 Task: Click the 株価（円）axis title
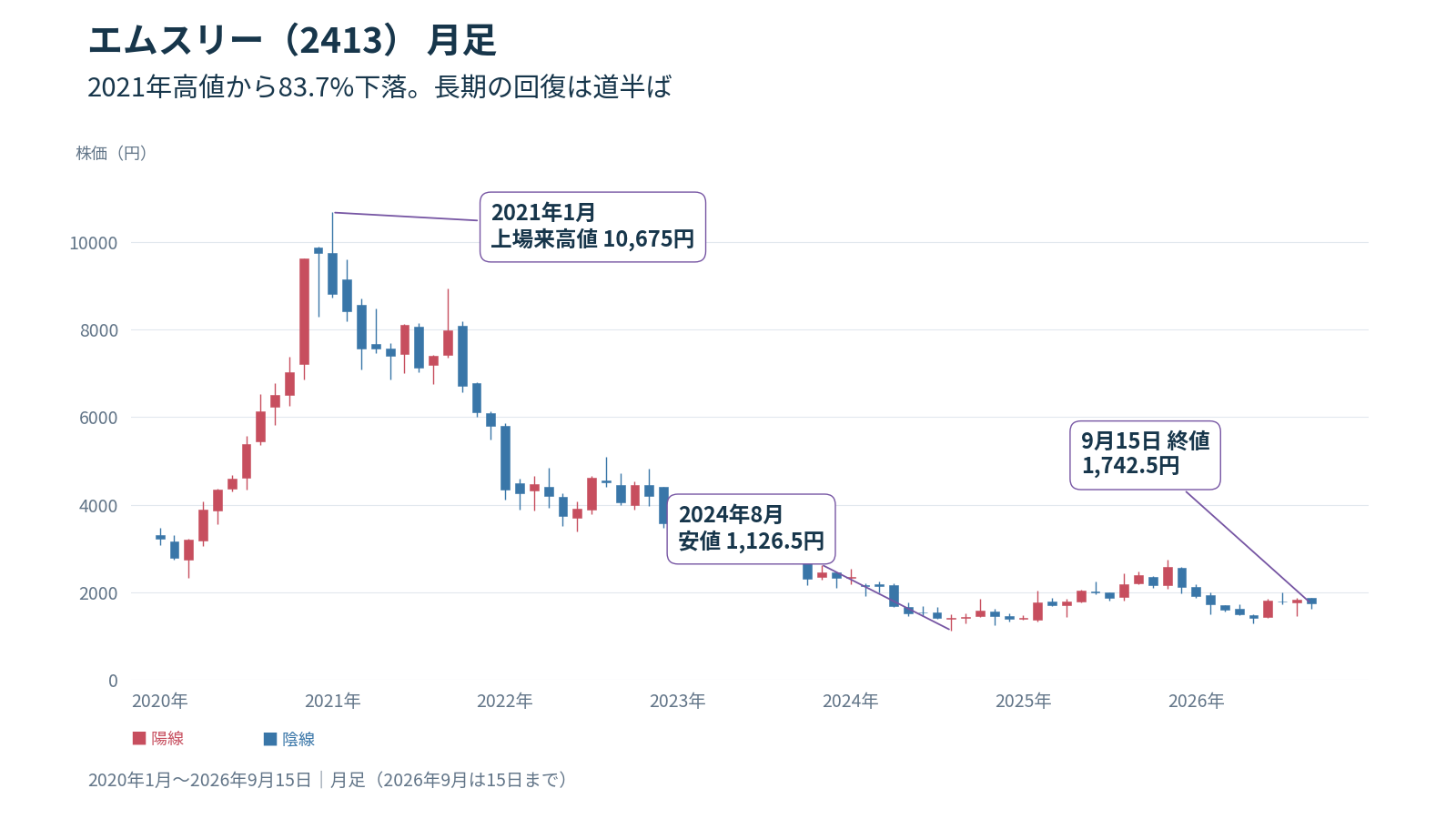coord(112,153)
